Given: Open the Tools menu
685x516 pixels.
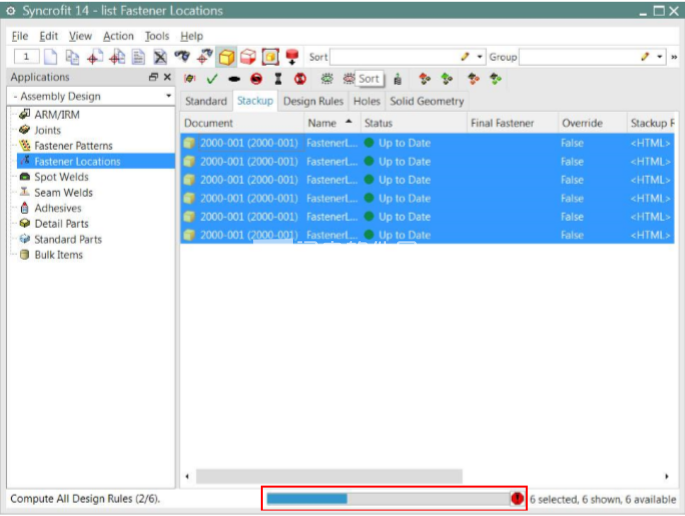Looking at the screenshot, I should click(157, 36).
